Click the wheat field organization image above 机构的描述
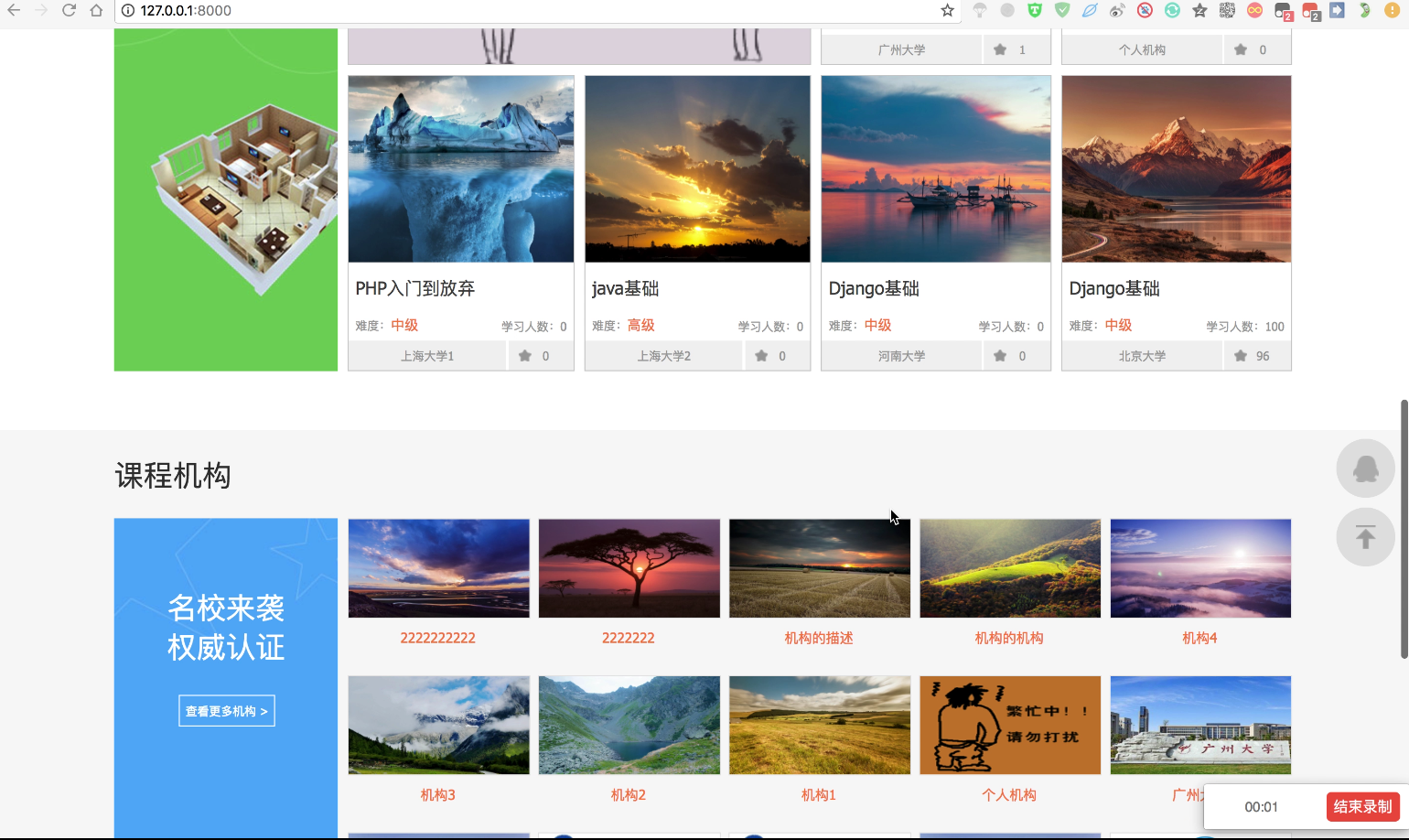The height and width of the screenshot is (840, 1409). click(820, 568)
